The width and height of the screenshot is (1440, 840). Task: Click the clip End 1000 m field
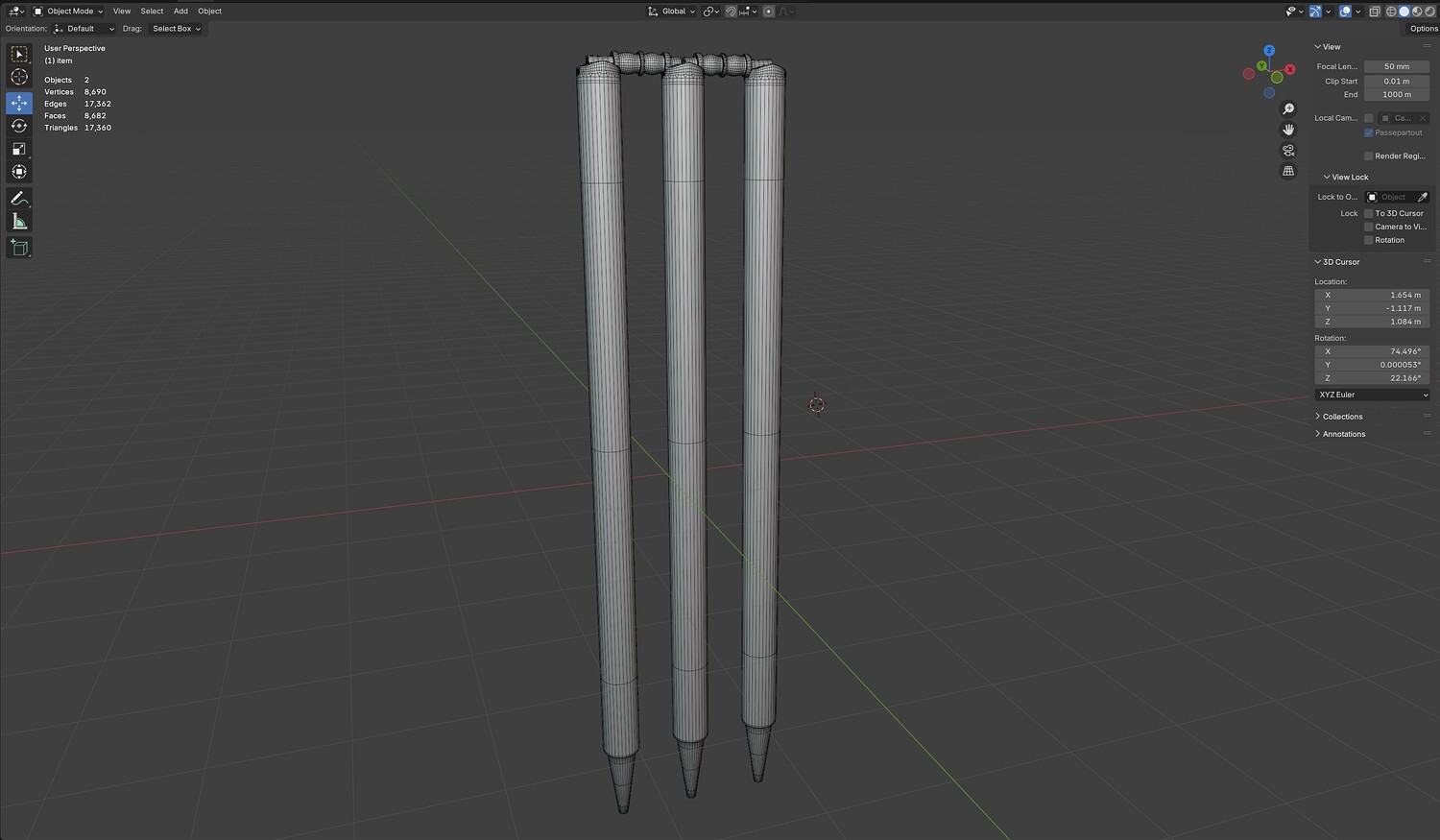click(x=1397, y=95)
